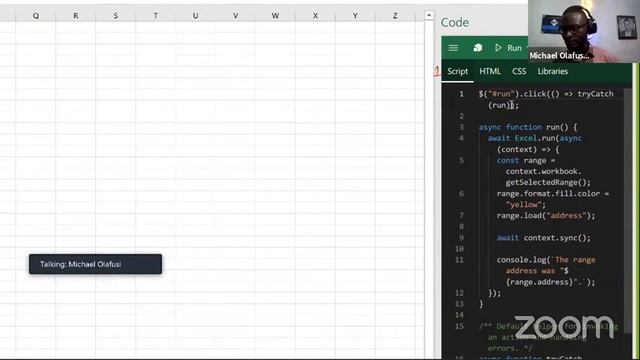Click code line "range.load("address");"
Image resolution: width=640 pixels, height=360 pixels.
pos(546,216)
